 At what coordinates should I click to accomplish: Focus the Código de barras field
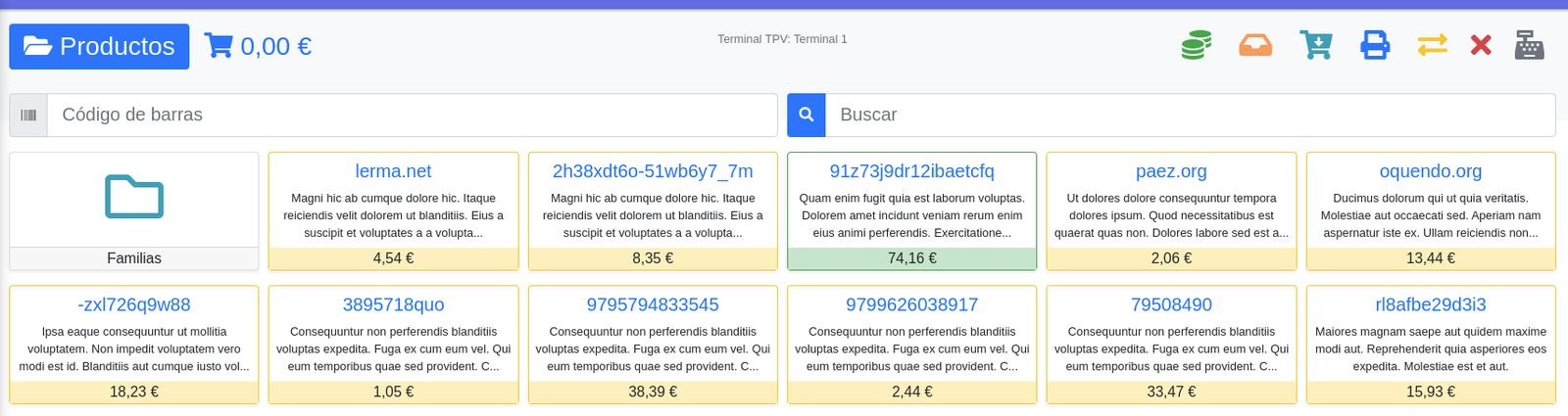tap(413, 116)
